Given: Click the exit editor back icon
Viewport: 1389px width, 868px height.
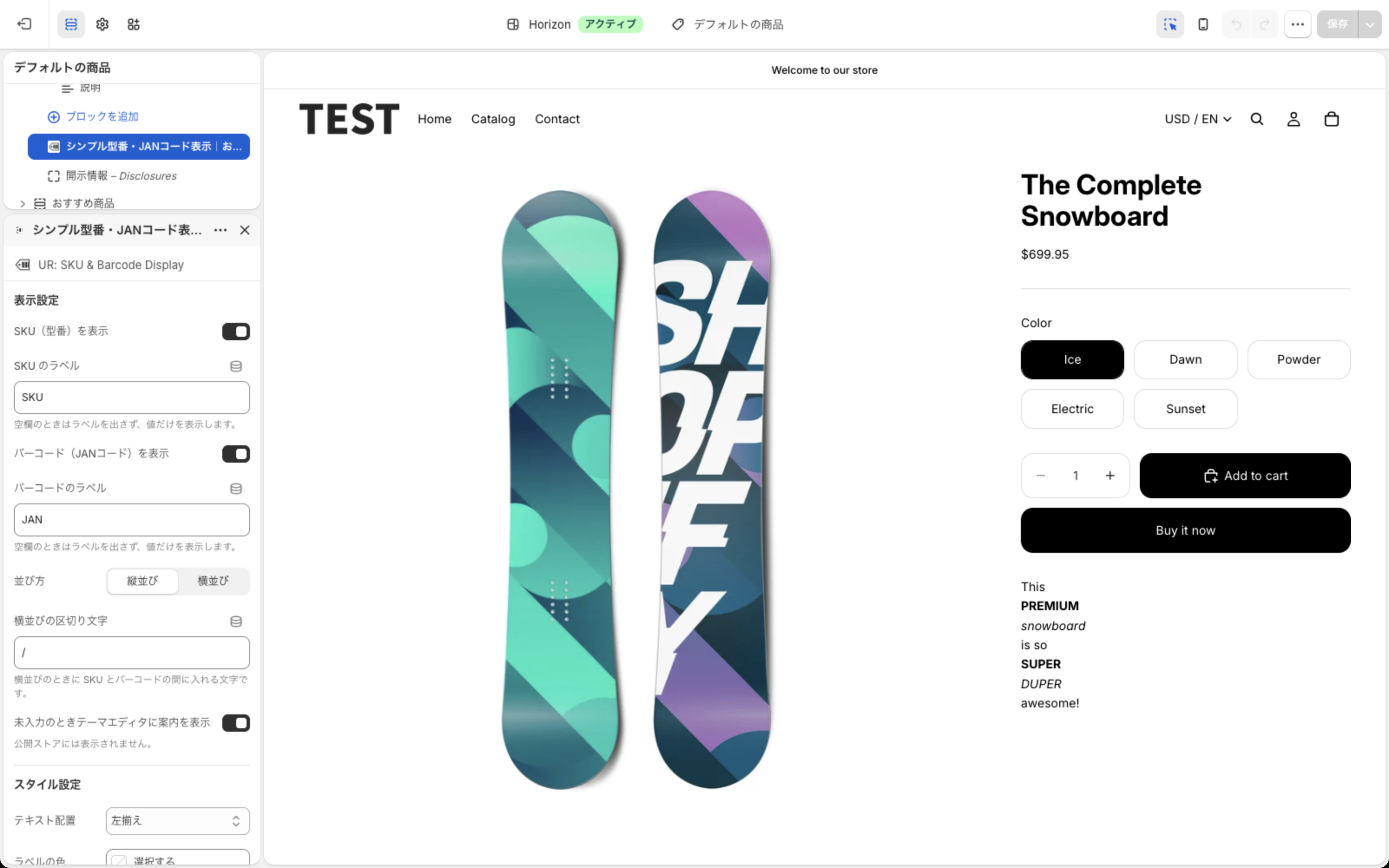Looking at the screenshot, I should [x=24, y=24].
